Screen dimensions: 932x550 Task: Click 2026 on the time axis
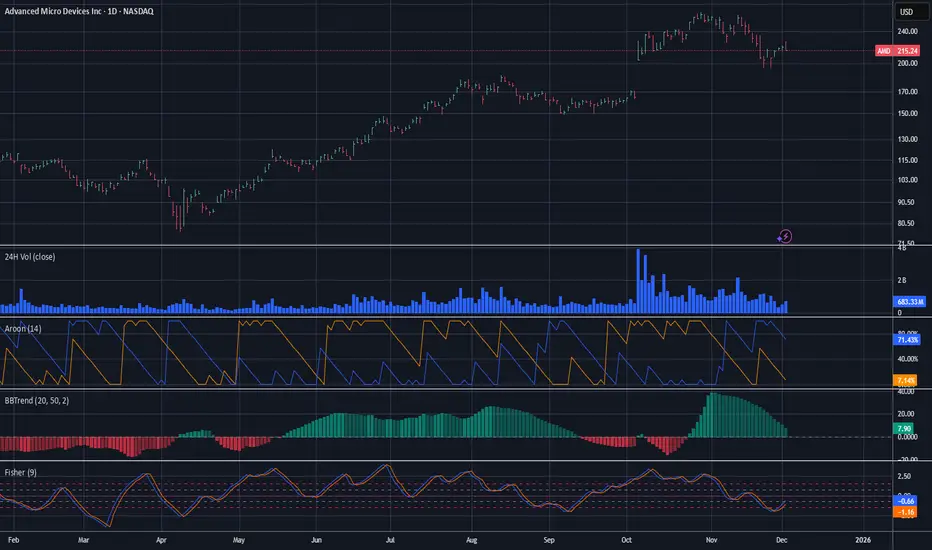point(862,540)
